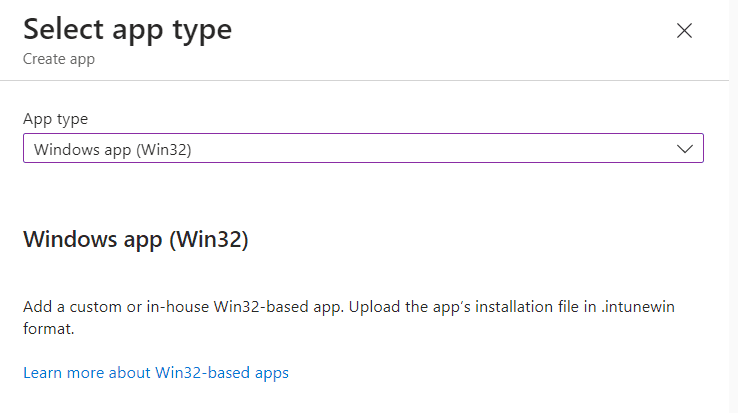The height and width of the screenshot is (413, 738).
Task: Click the chevron arrow in App type box
Action: (685, 149)
